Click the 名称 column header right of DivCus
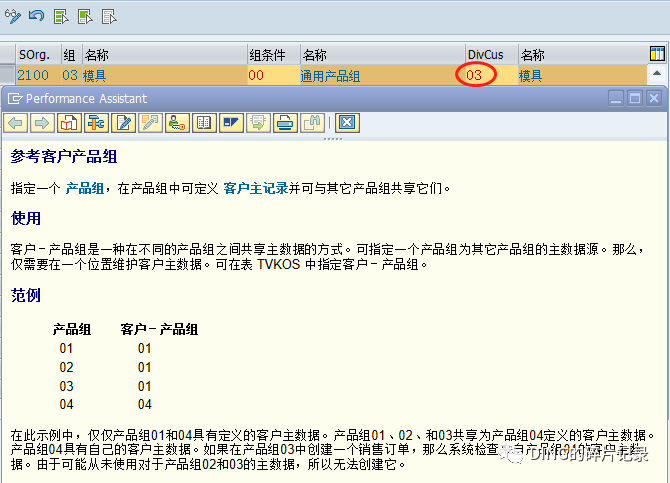This screenshot has width=670, height=483. pos(583,55)
